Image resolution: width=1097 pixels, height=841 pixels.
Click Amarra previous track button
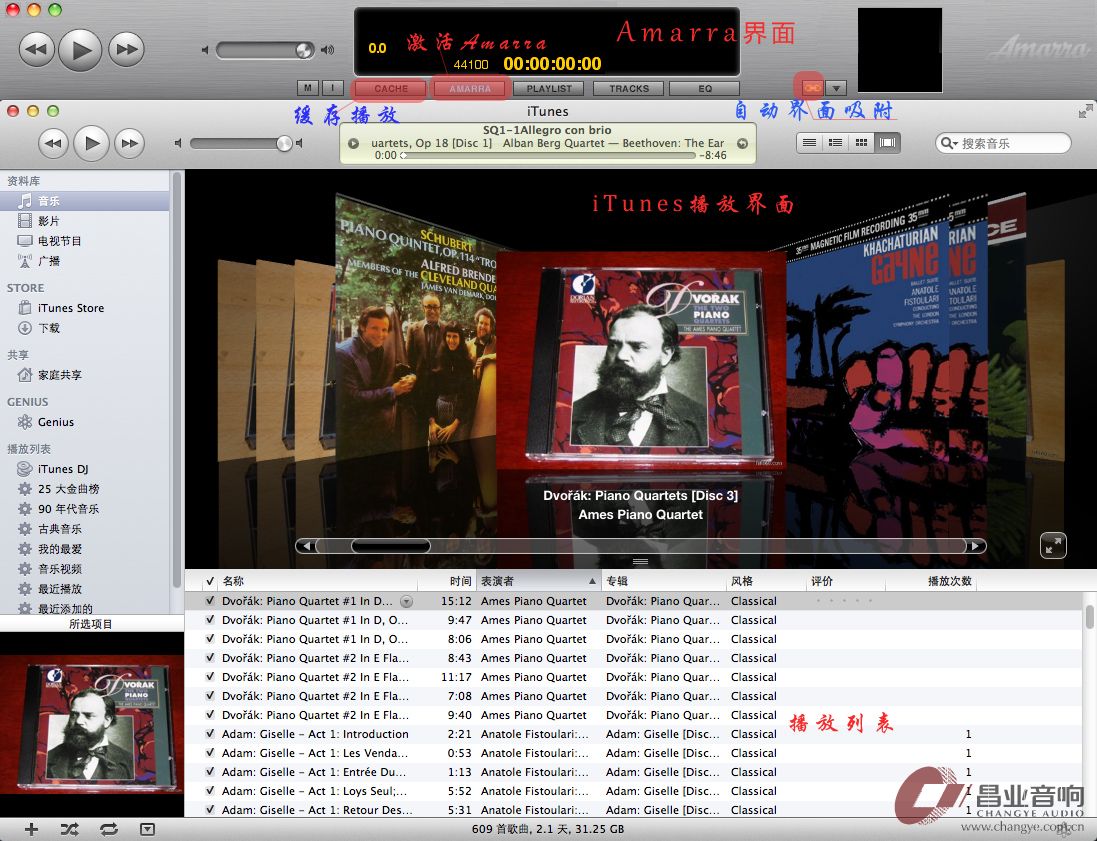point(36,49)
